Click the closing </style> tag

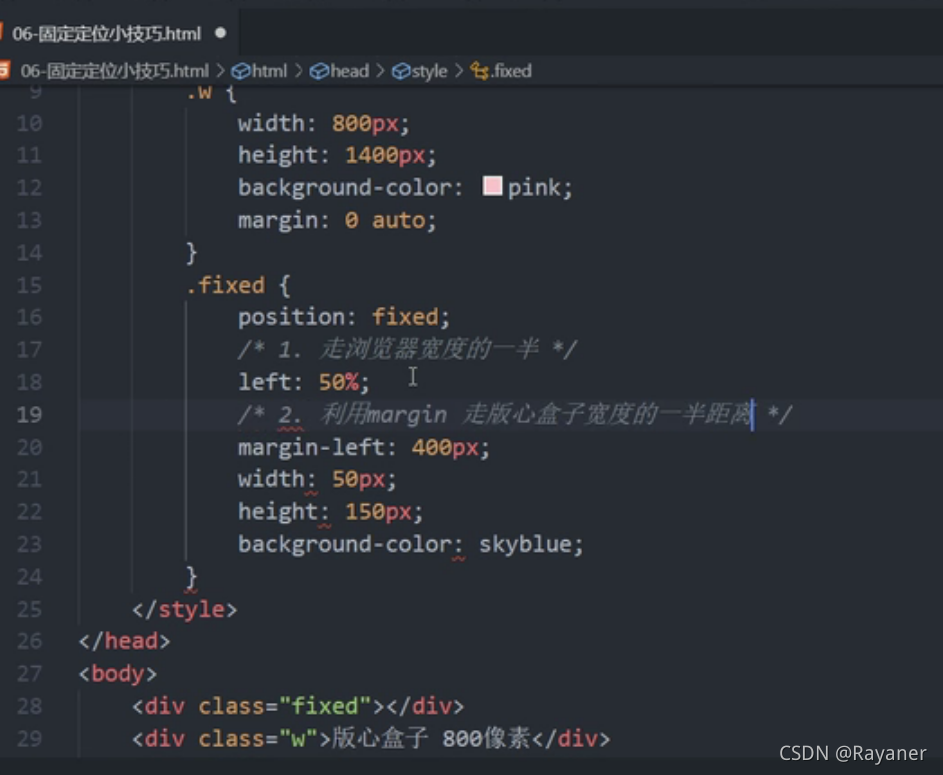(185, 610)
